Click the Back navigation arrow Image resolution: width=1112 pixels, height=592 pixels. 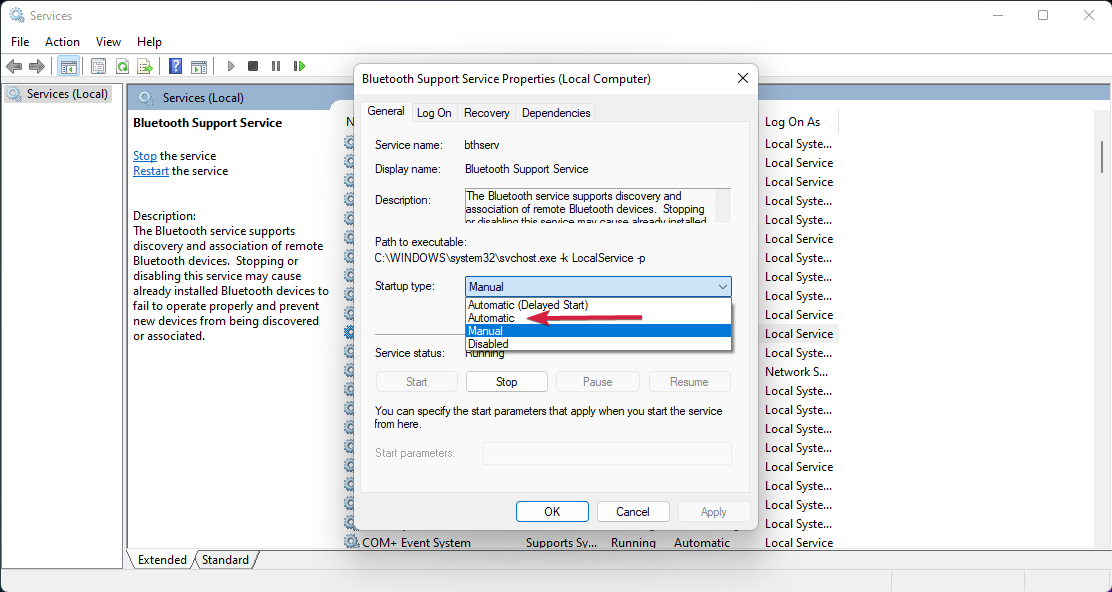(14, 66)
